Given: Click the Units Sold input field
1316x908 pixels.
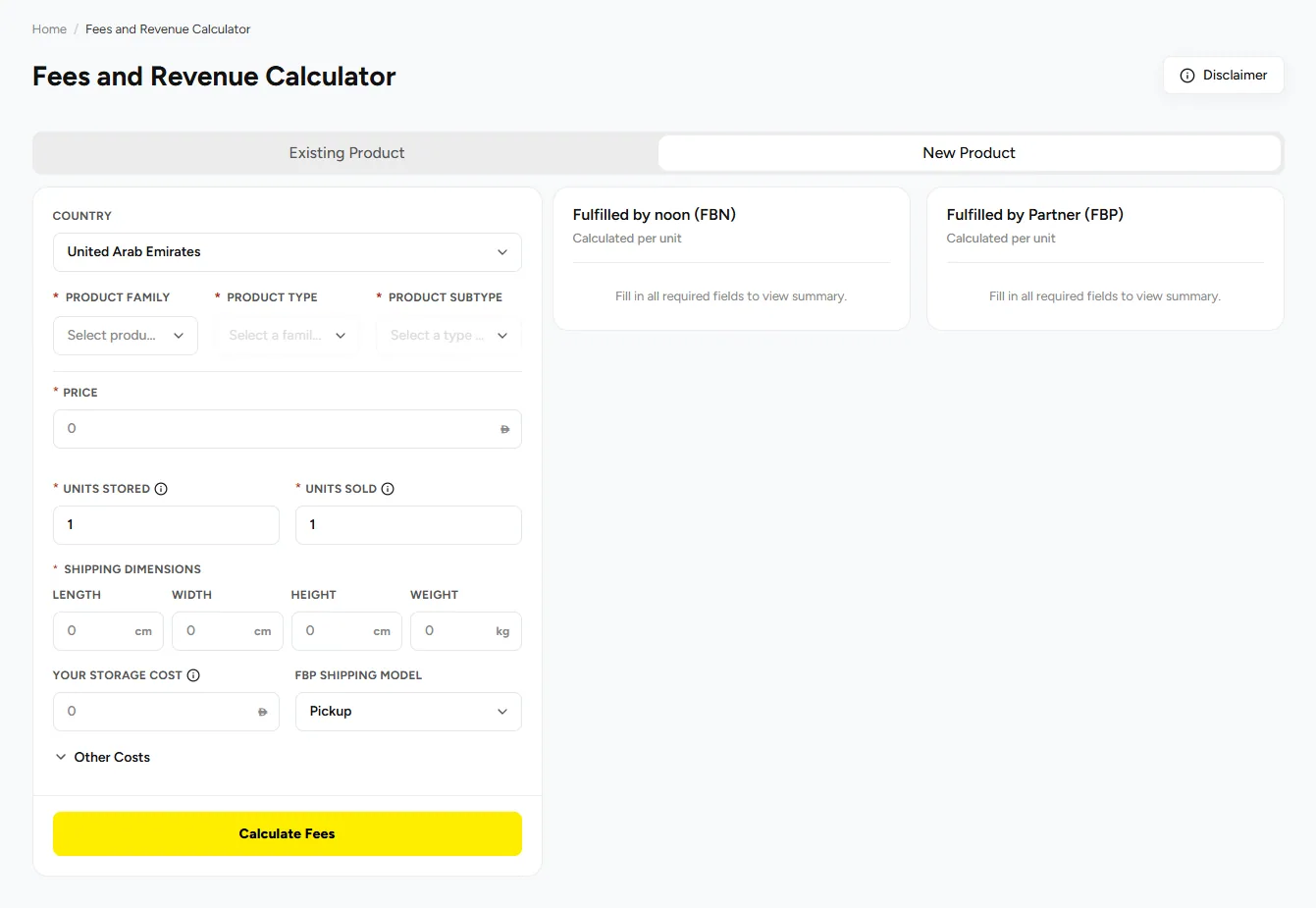Looking at the screenshot, I should [x=408, y=525].
